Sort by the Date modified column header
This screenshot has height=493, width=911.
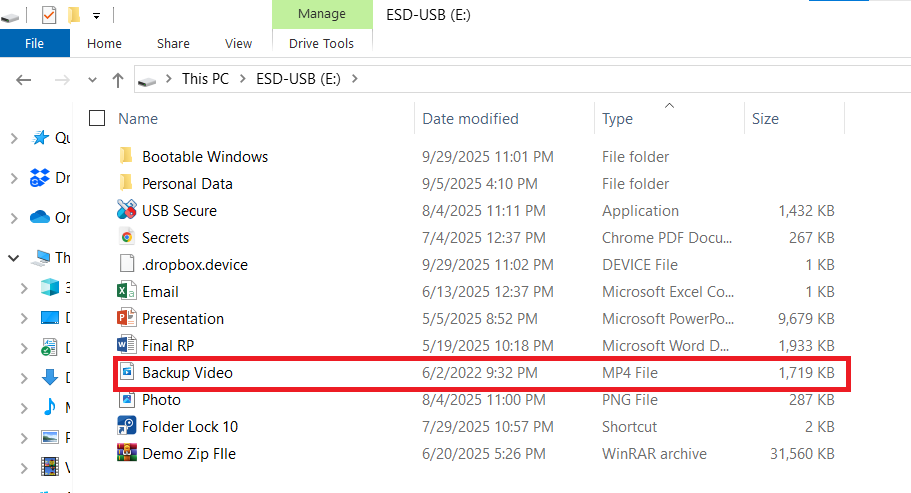point(470,119)
